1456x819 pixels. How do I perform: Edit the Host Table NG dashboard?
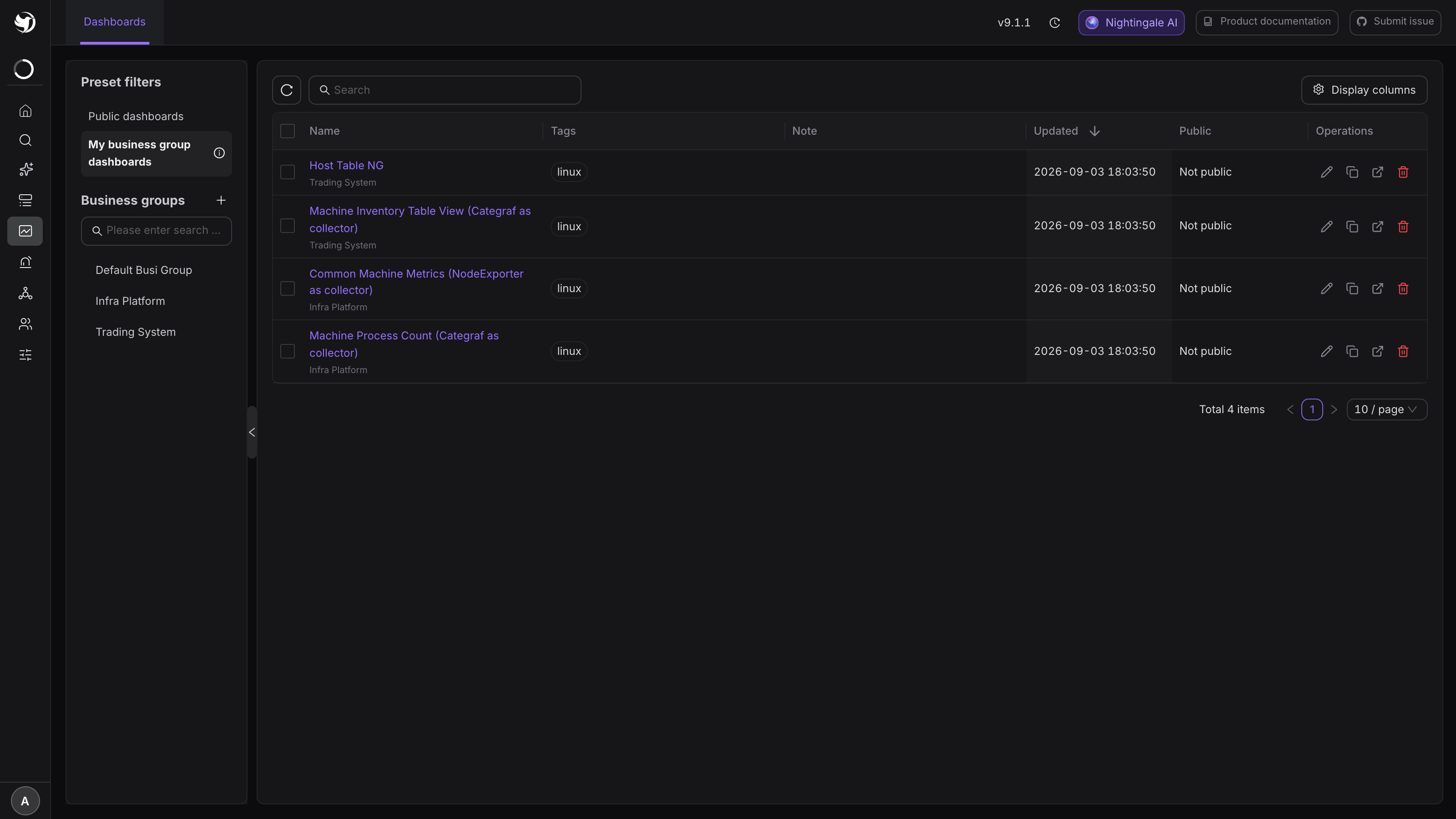point(1327,172)
